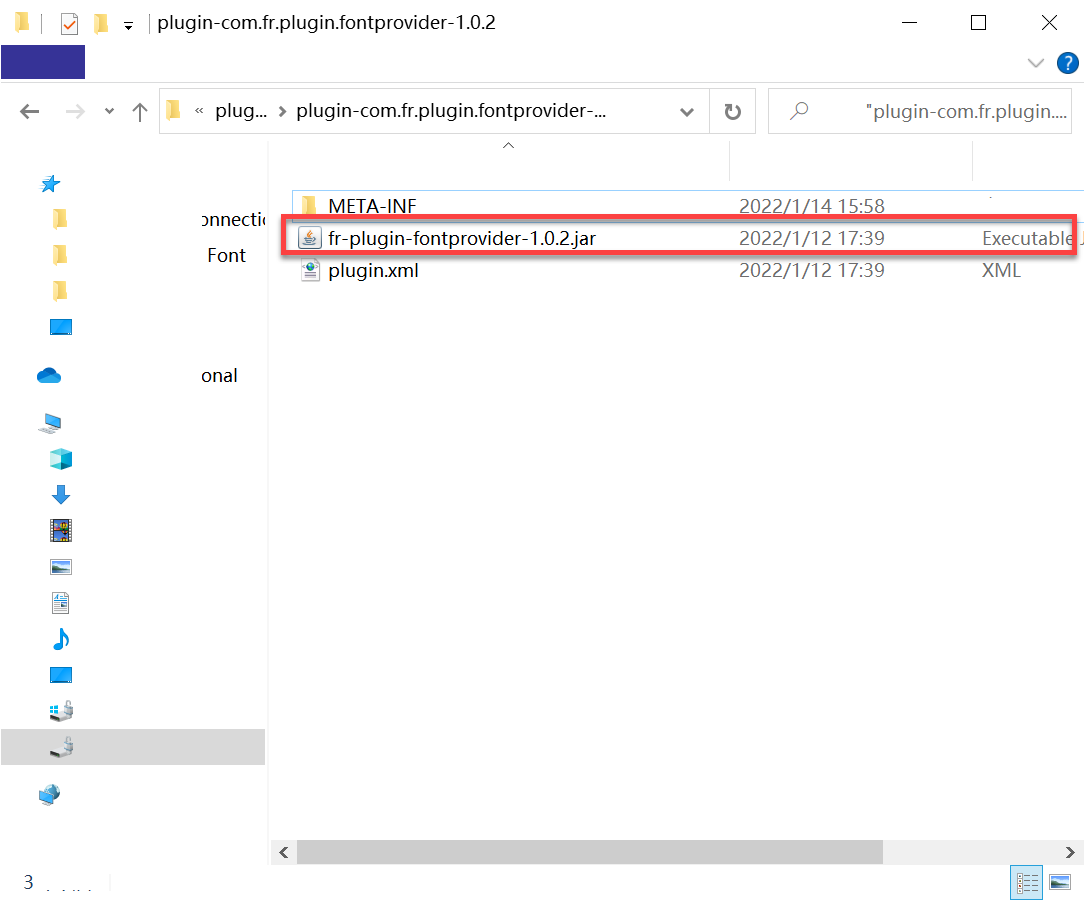Image resolution: width=1085 pixels, height=901 pixels.
Task: Close the File Explorer window
Action: tap(1049, 23)
